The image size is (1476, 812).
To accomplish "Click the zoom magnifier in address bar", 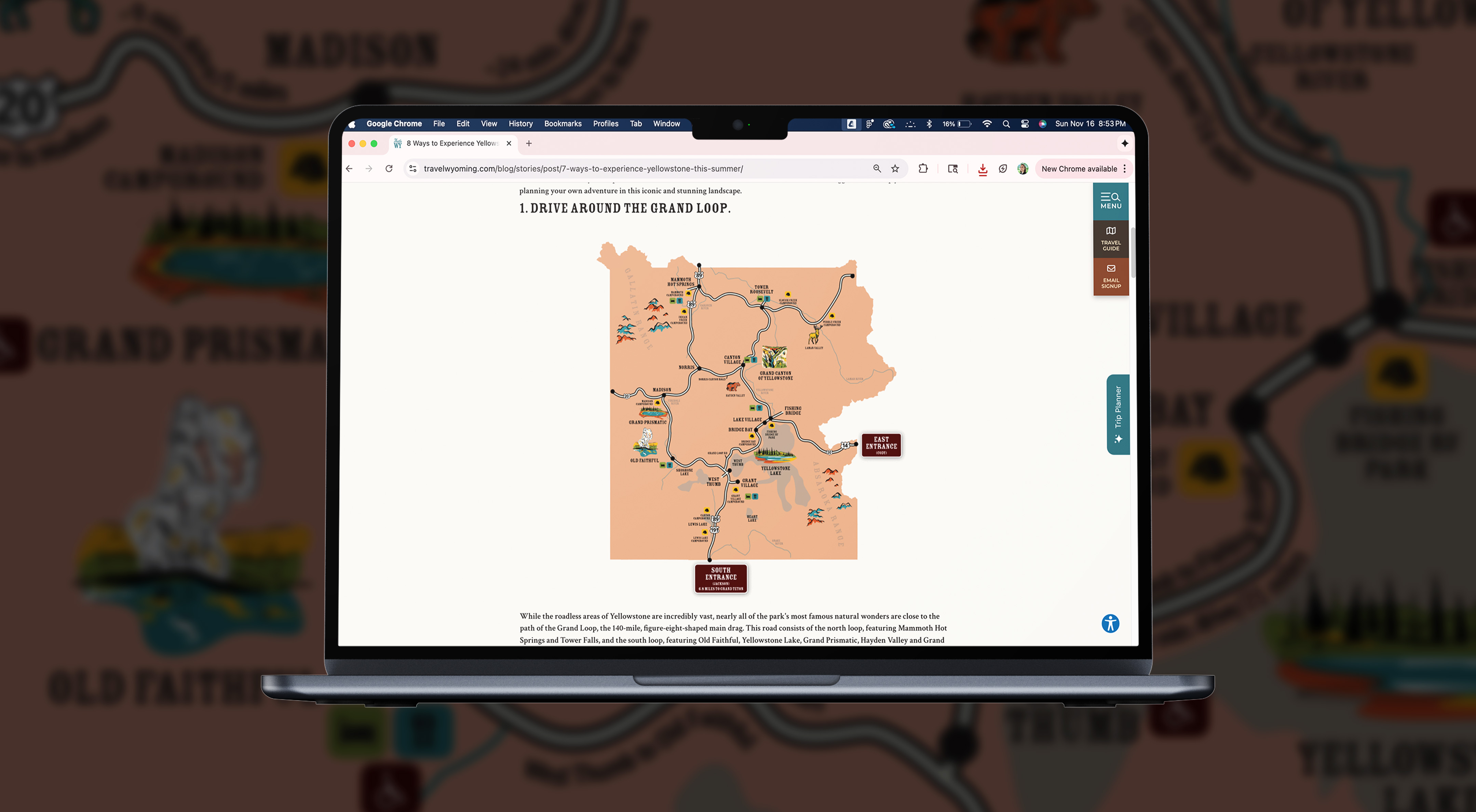I will click(877, 168).
